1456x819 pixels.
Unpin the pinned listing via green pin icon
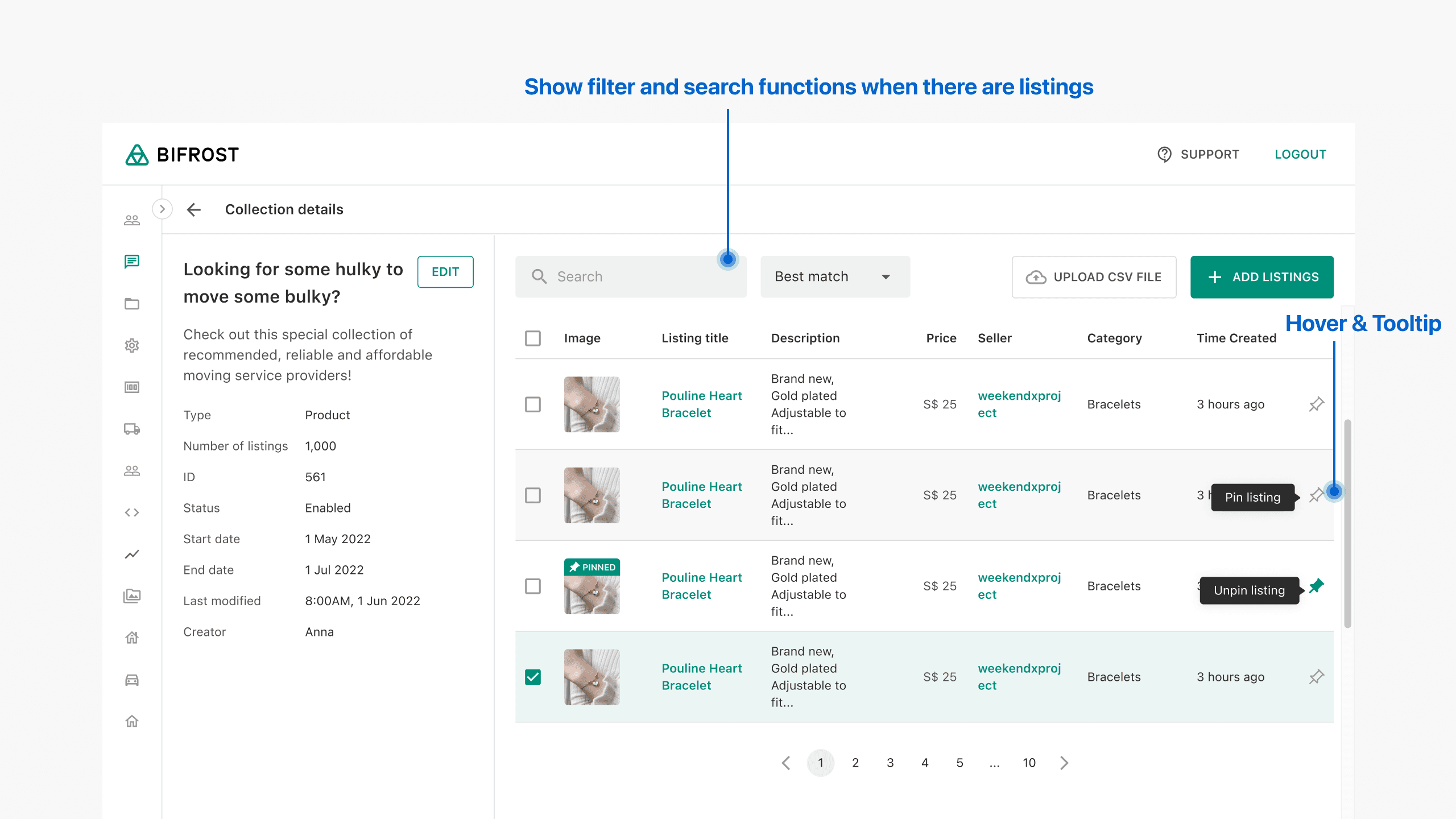pyautogui.click(x=1316, y=586)
